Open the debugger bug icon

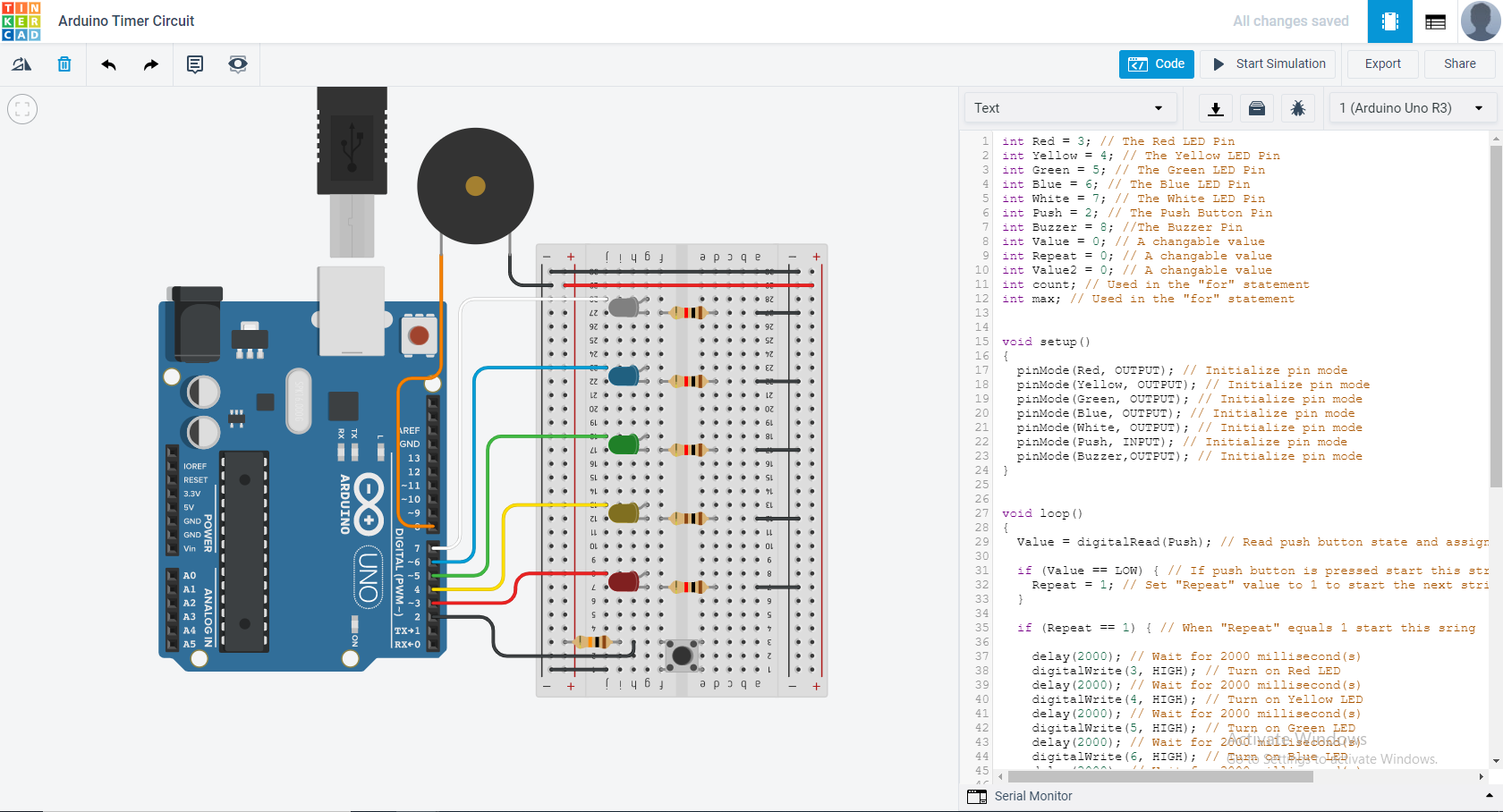[1298, 108]
